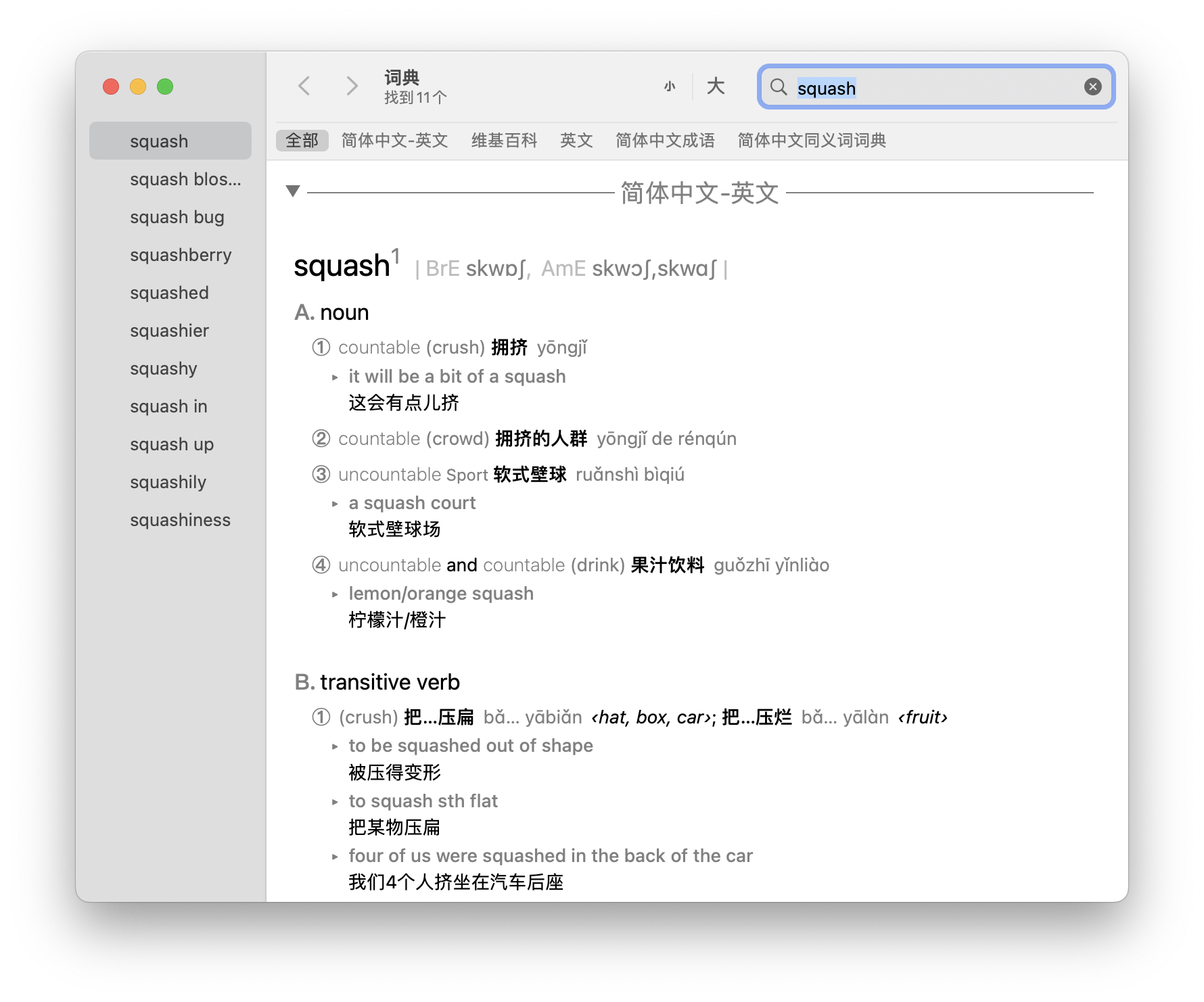Click translation 这会有点儿挤
The width and height of the screenshot is (1204, 1002).
[x=404, y=403]
